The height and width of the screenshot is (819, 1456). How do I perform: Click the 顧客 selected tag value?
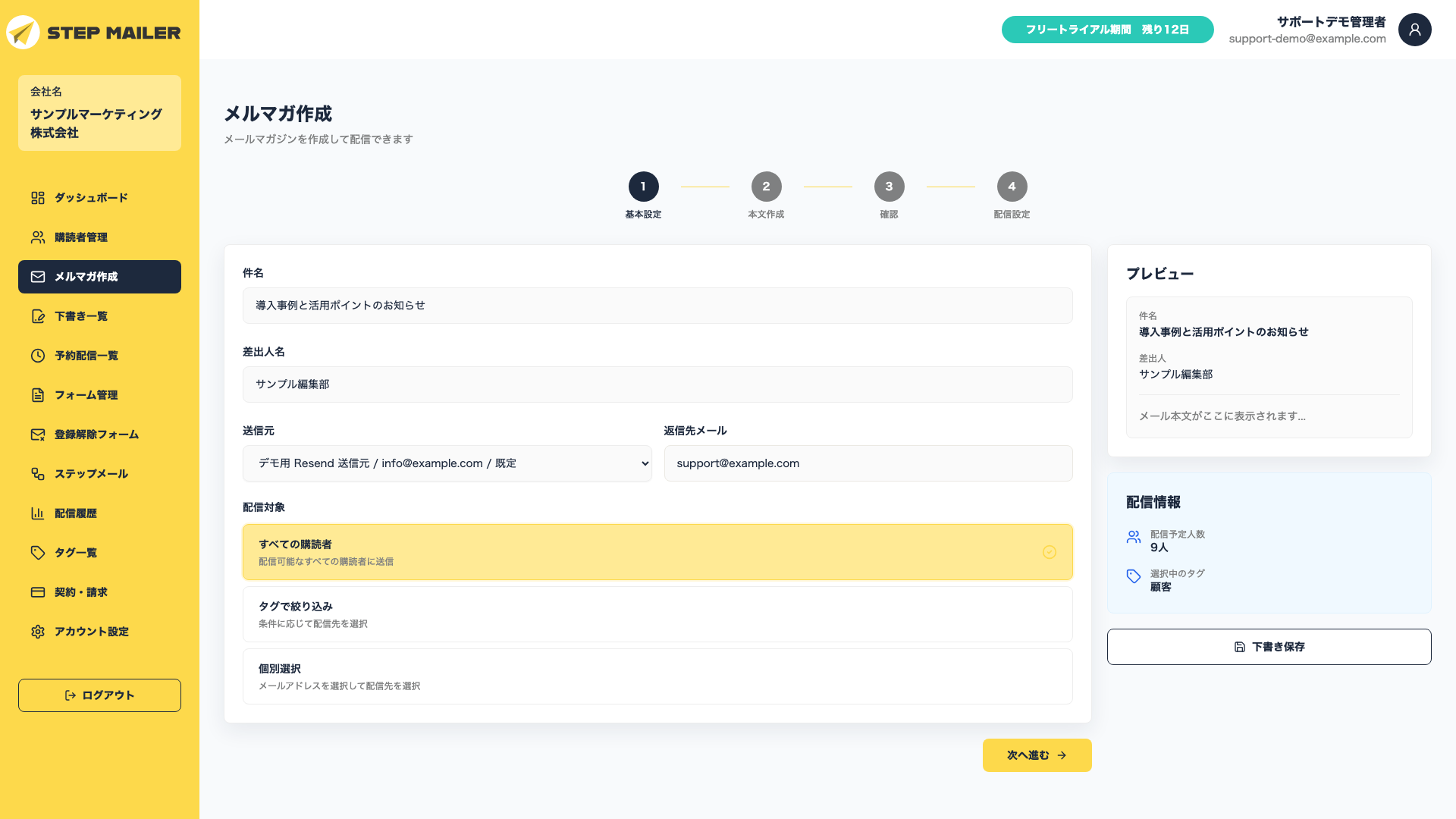[x=1160, y=587]
